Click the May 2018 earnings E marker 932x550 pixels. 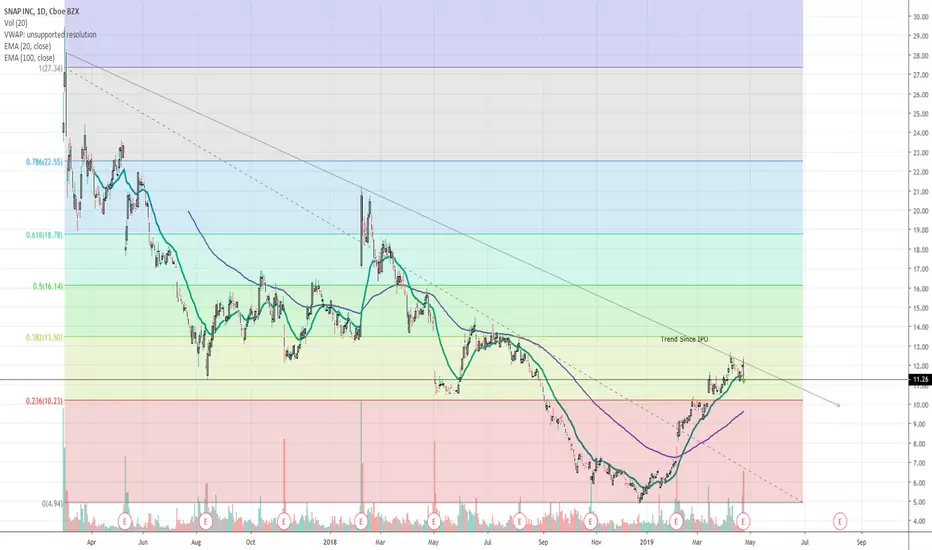(x=434, y=521)
